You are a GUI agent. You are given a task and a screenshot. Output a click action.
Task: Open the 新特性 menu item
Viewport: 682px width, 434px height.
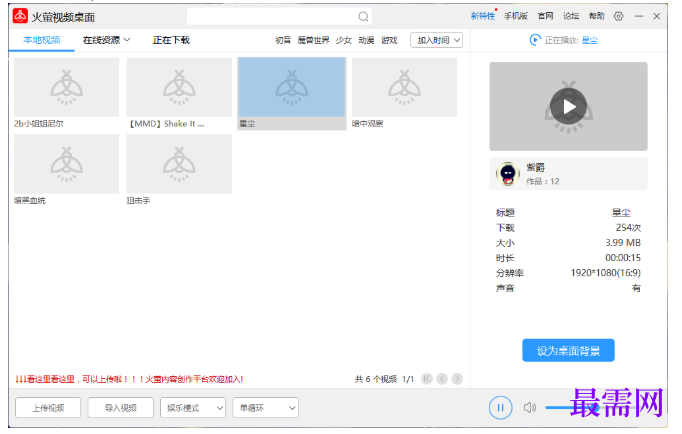click(483, 16)
